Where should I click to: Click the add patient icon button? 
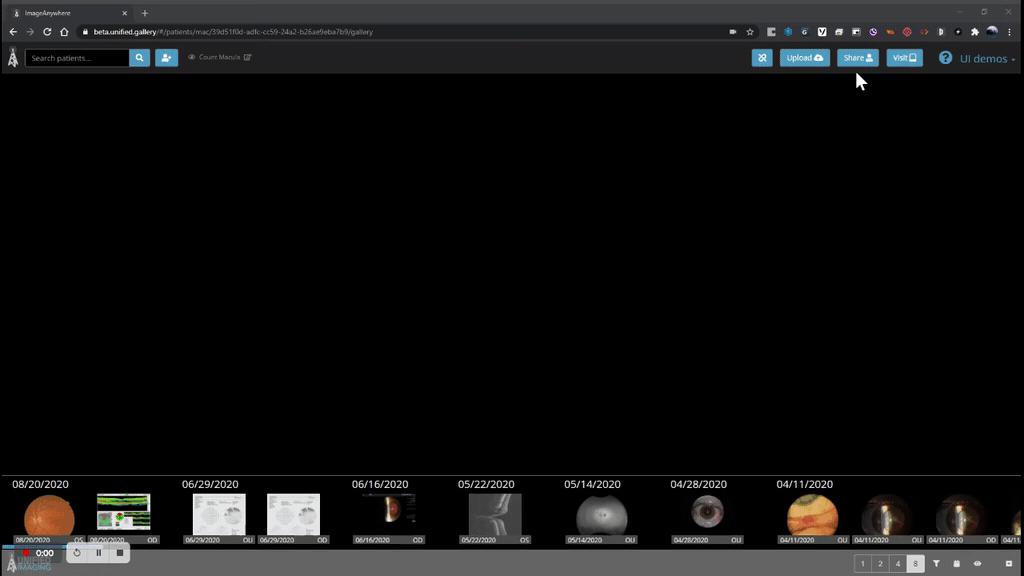click(x=166, y=58)
